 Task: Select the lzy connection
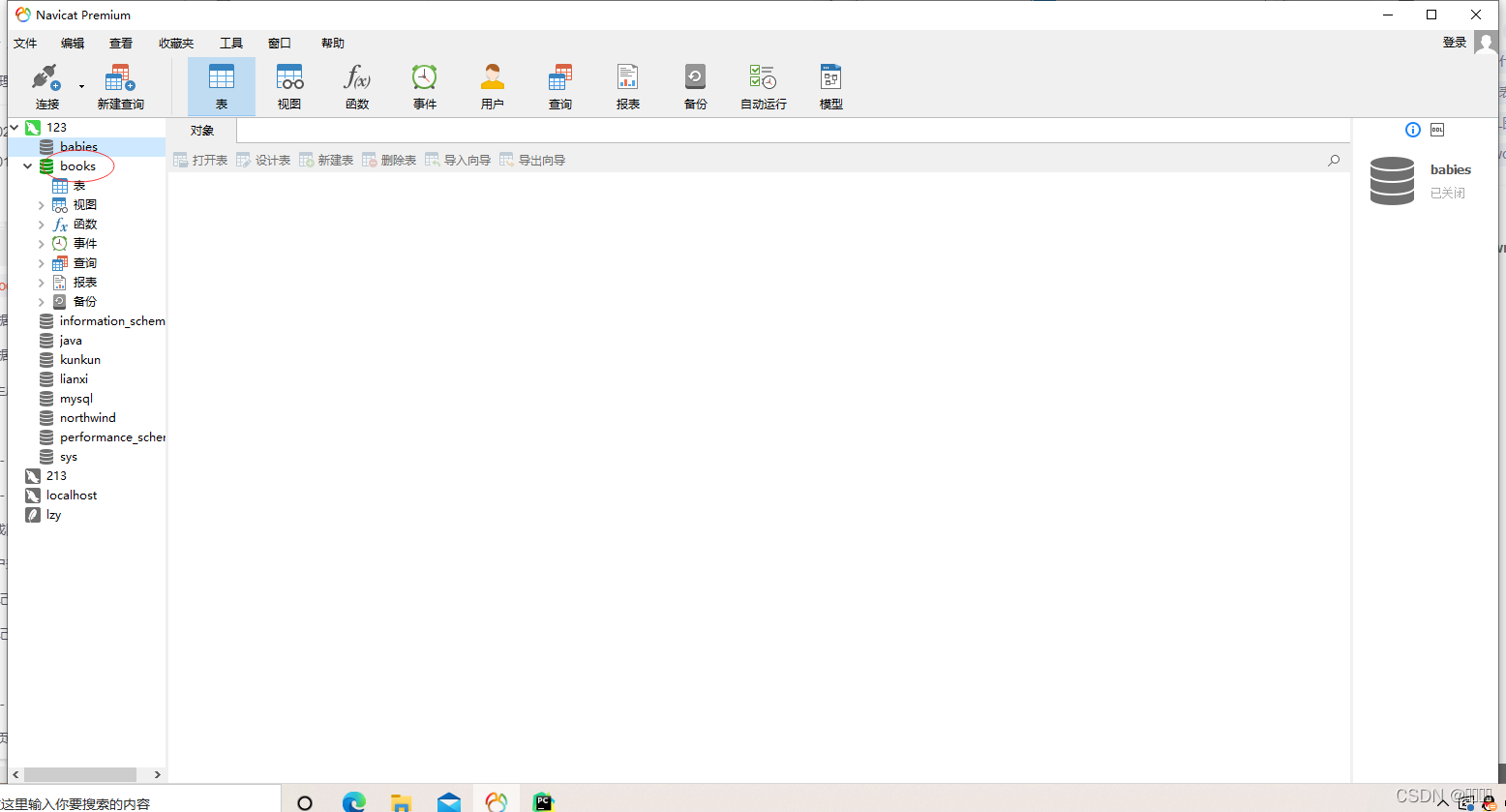[53, 515]
